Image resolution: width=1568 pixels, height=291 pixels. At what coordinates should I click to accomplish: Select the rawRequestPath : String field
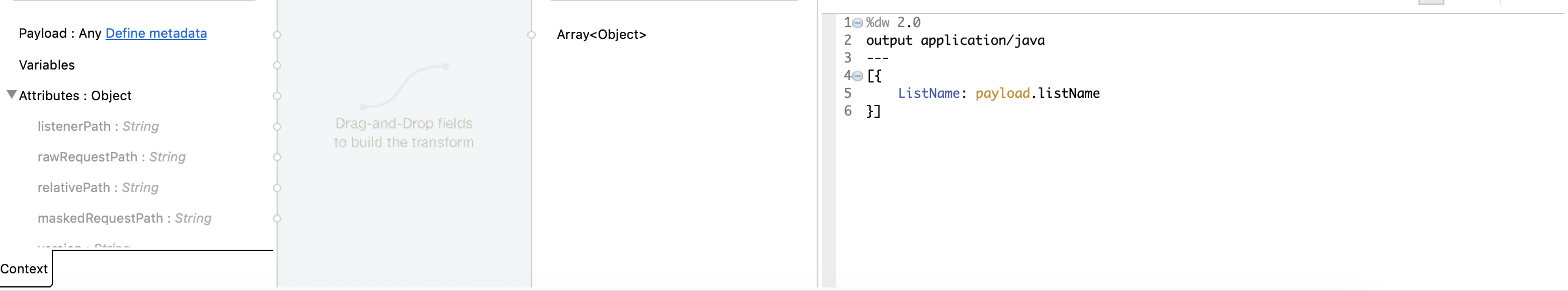pos(111,157)
